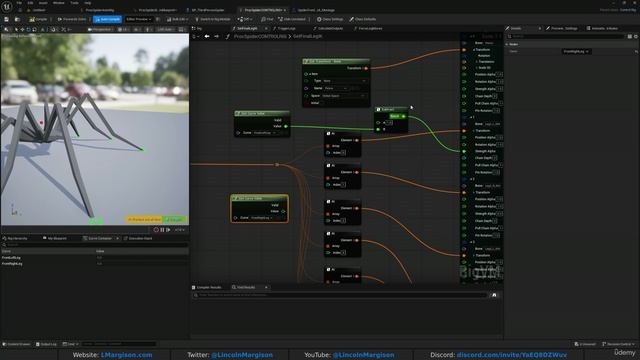Close the Curve Container tab
Screen dimensions: 640x360
click(118, 238)
